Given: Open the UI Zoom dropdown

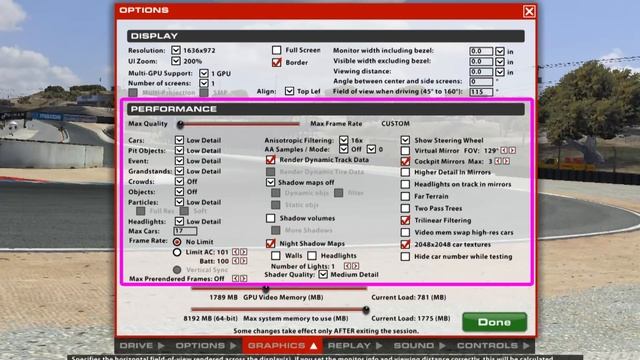Looking at the screenshot, I should pos(176,61).
